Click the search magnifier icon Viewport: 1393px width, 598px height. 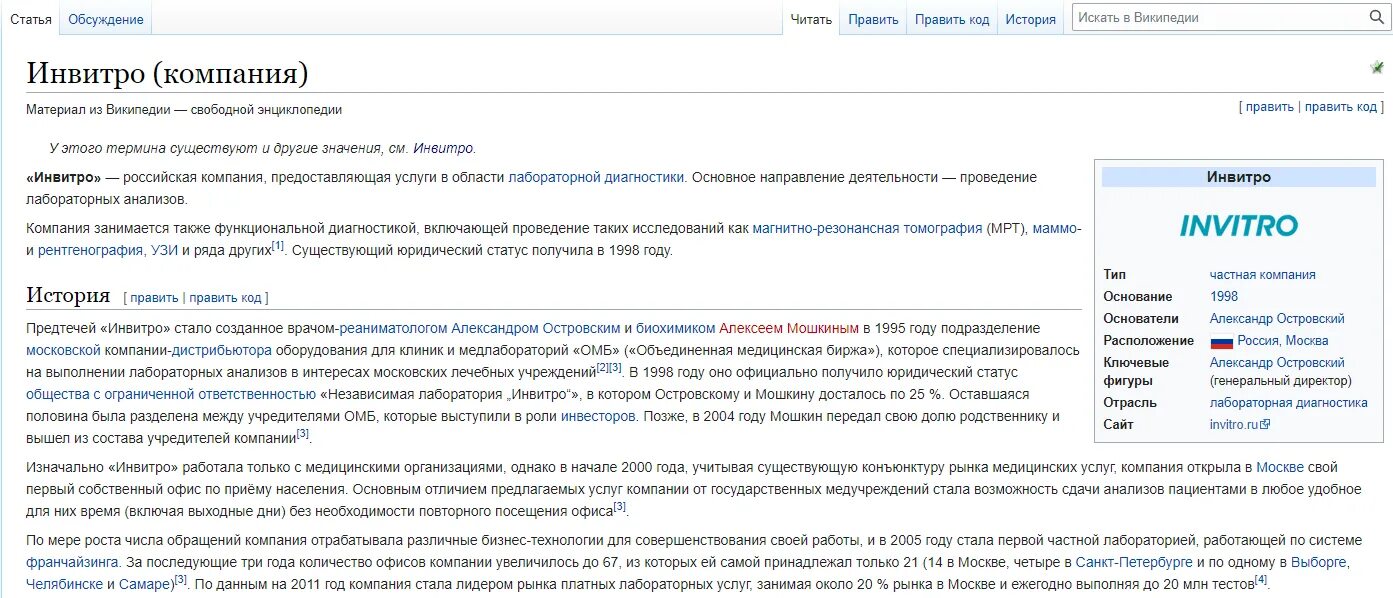(x=1377, y=17)
